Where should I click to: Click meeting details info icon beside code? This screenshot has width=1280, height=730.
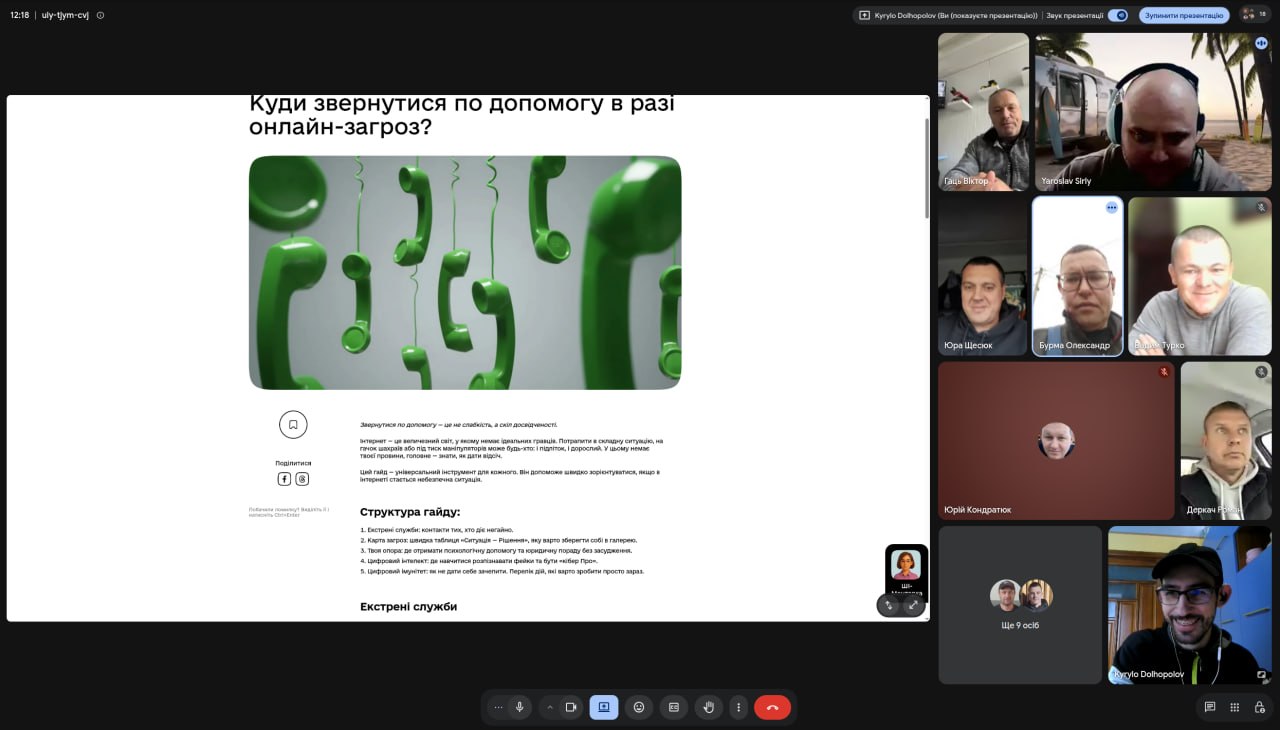(x=100, y=15)
